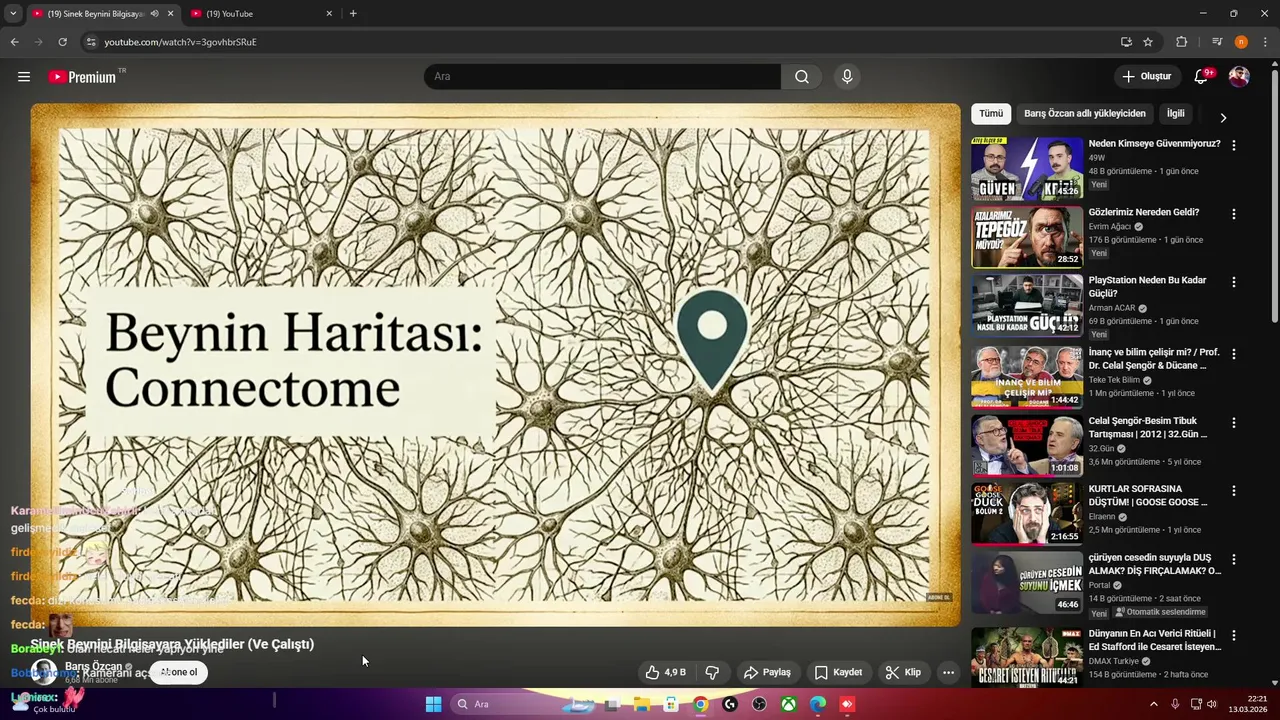This screenshot has height=720, width=1280.
Task: Bookmark this page with star icon
Action: click(x=1148, y=42)
